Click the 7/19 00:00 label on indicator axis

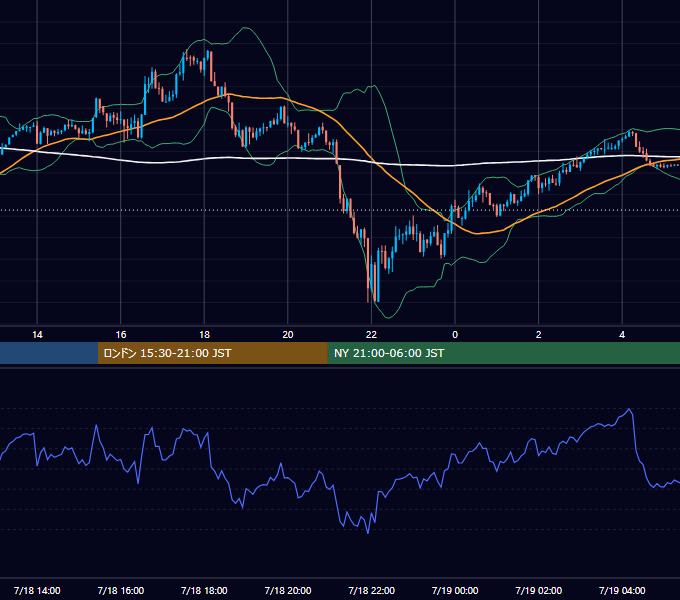tap(455, 590)
